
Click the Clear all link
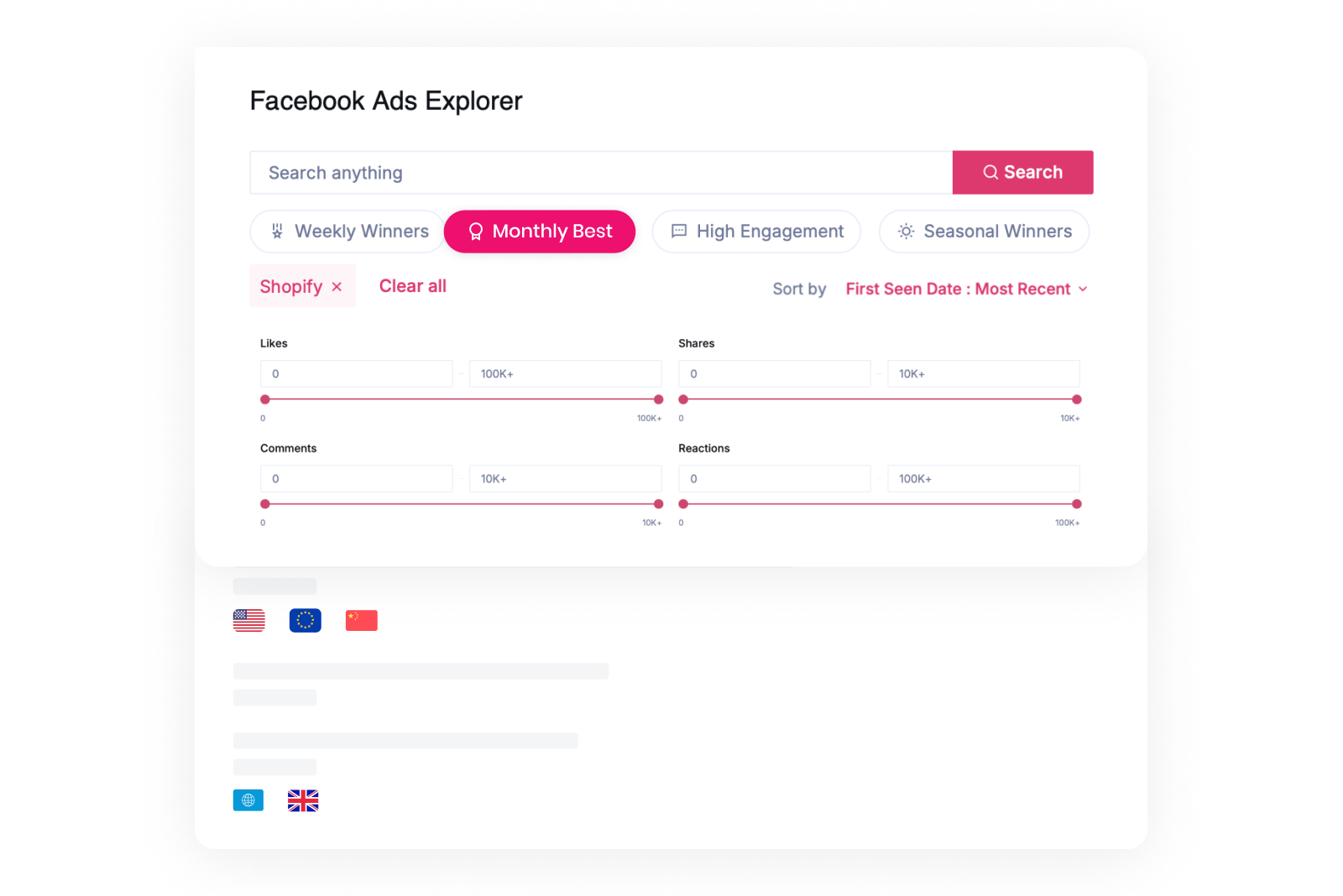coord(412,286)
